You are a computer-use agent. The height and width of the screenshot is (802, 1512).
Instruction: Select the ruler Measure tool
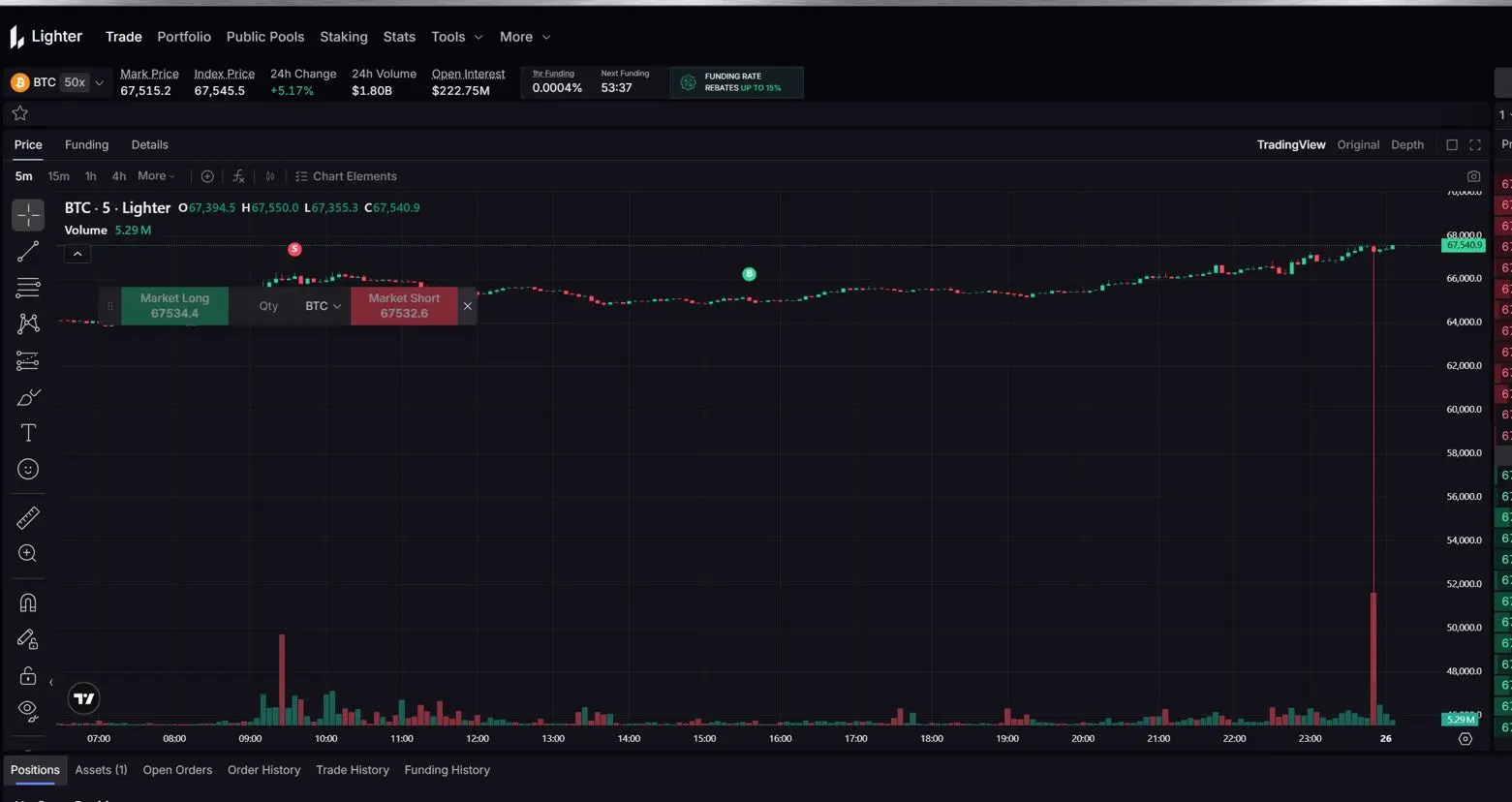(28, 518)
